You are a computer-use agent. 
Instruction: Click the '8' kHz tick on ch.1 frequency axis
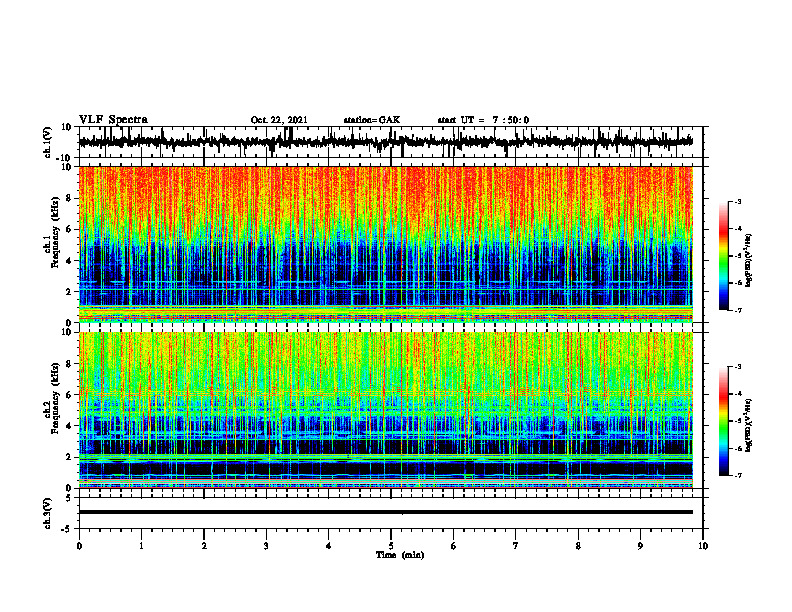69,198
